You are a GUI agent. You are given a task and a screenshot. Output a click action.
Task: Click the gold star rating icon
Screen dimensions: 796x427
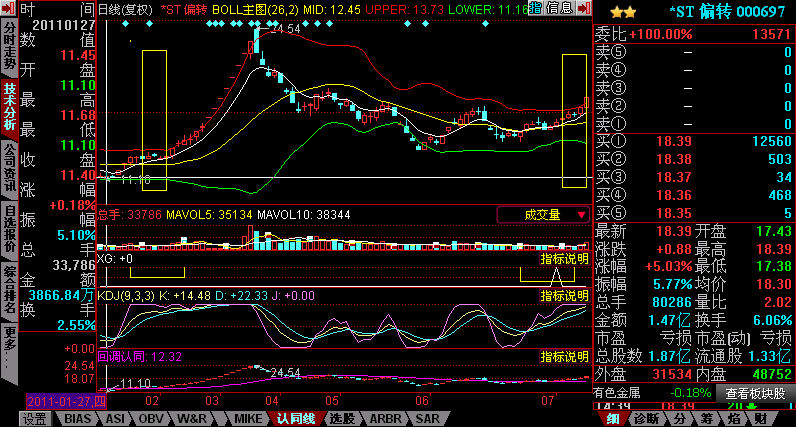pos(623,12)
